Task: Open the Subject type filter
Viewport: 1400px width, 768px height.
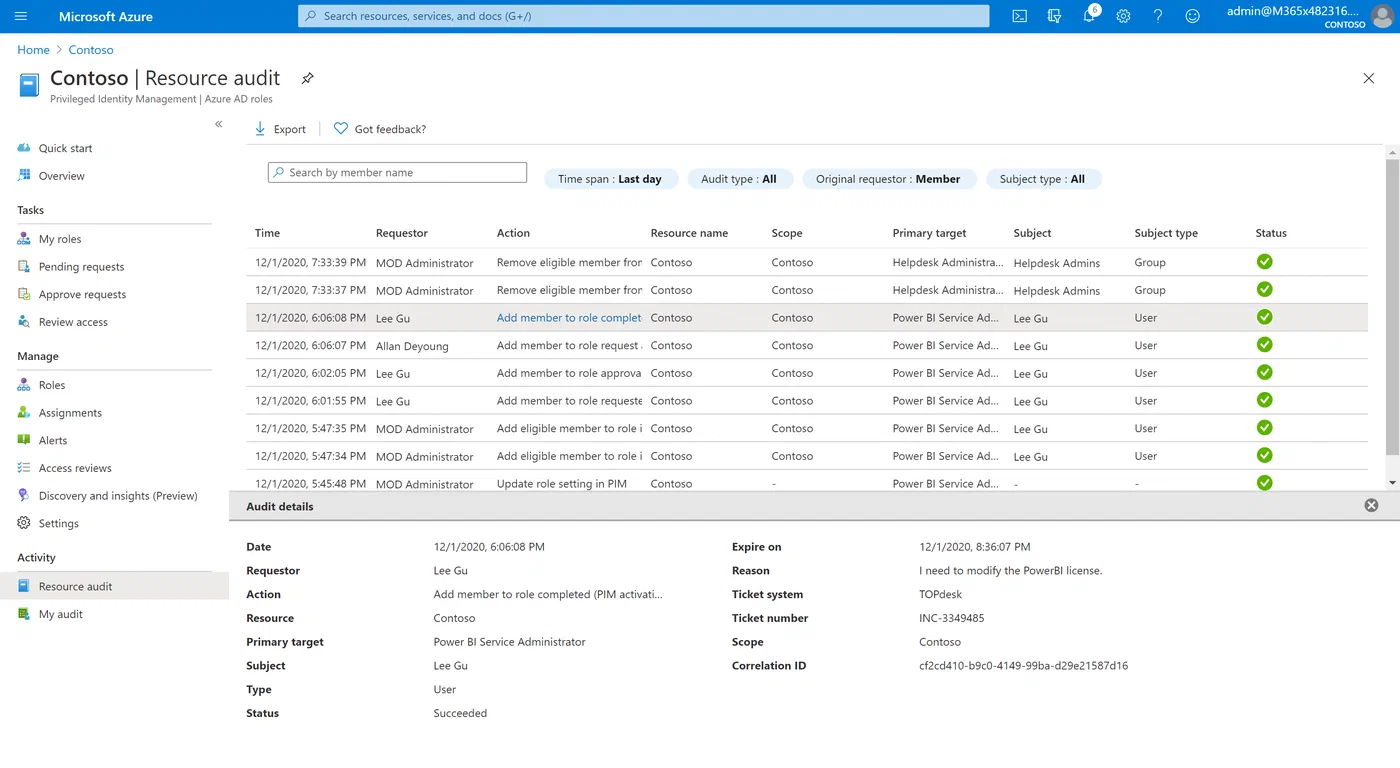Action: (x=1042, y=179)
